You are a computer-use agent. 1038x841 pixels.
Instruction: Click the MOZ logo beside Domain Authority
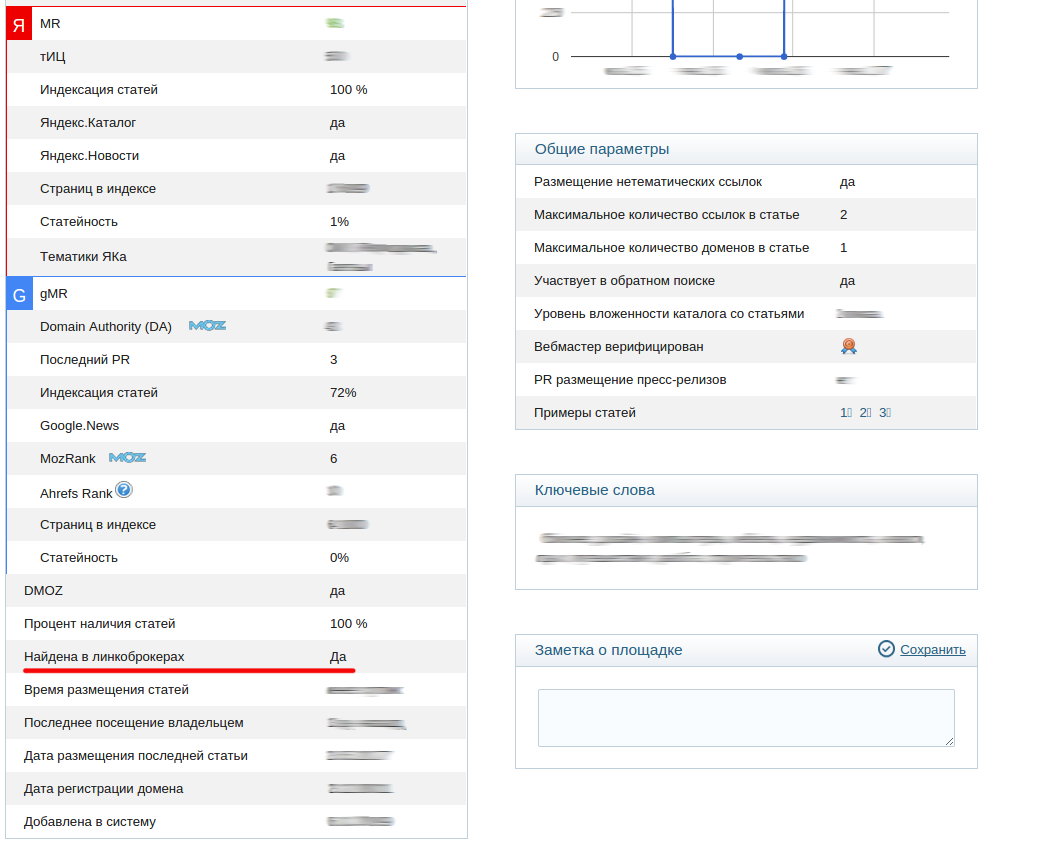tap(207, 326)
